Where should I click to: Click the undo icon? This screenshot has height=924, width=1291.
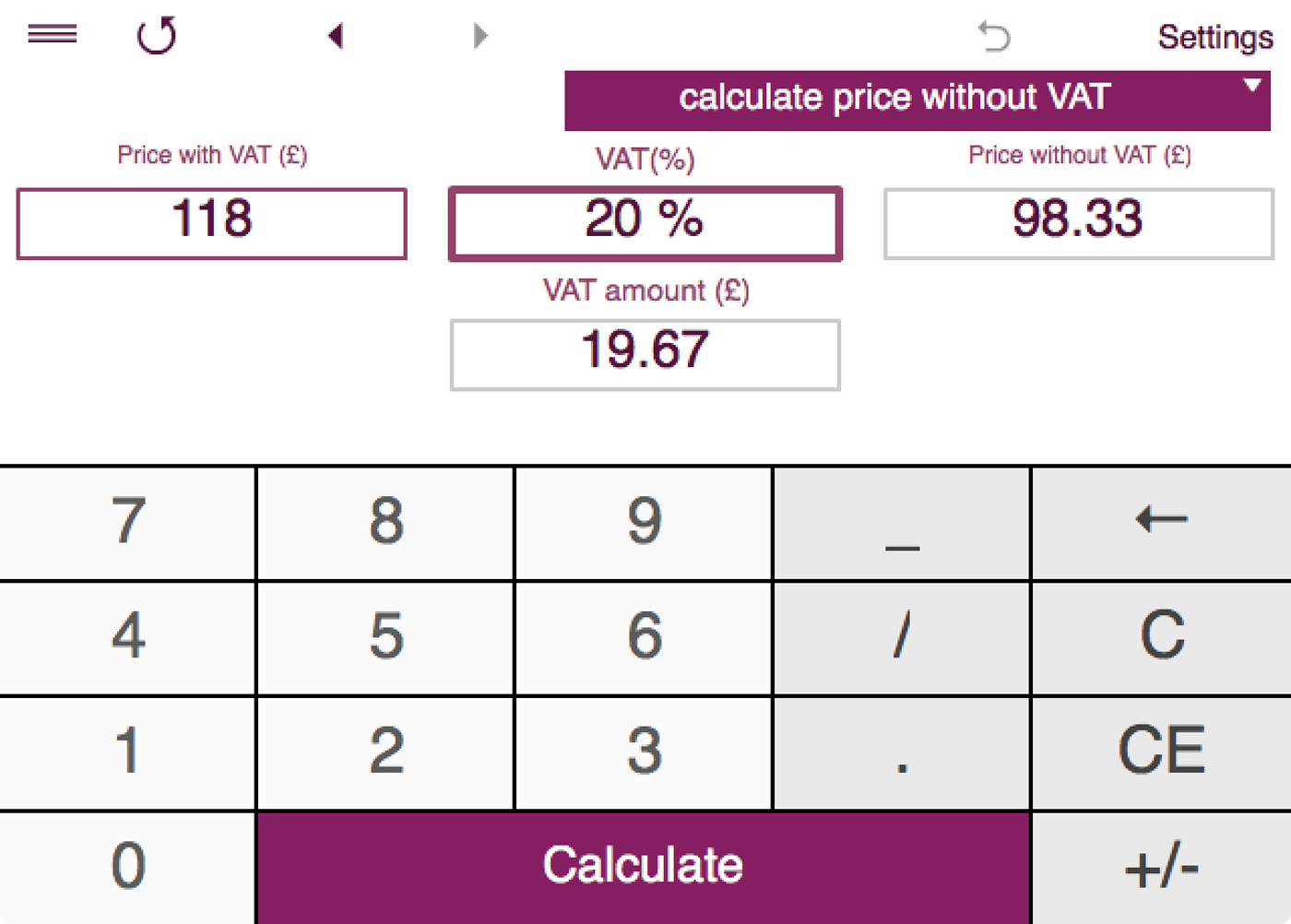click(994, 37)
